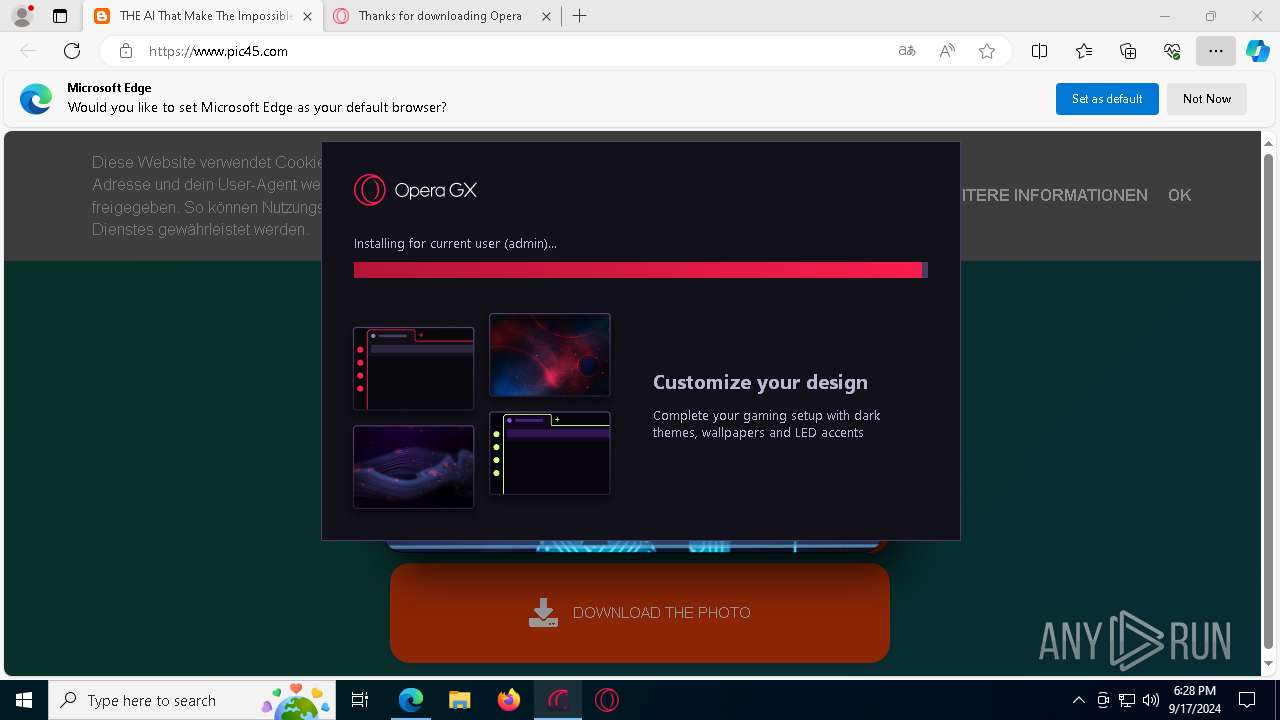Open the Opera taskbar icon
Image resolution: width=1280 pixels, height=720 pixels.
tap(607, 700)
